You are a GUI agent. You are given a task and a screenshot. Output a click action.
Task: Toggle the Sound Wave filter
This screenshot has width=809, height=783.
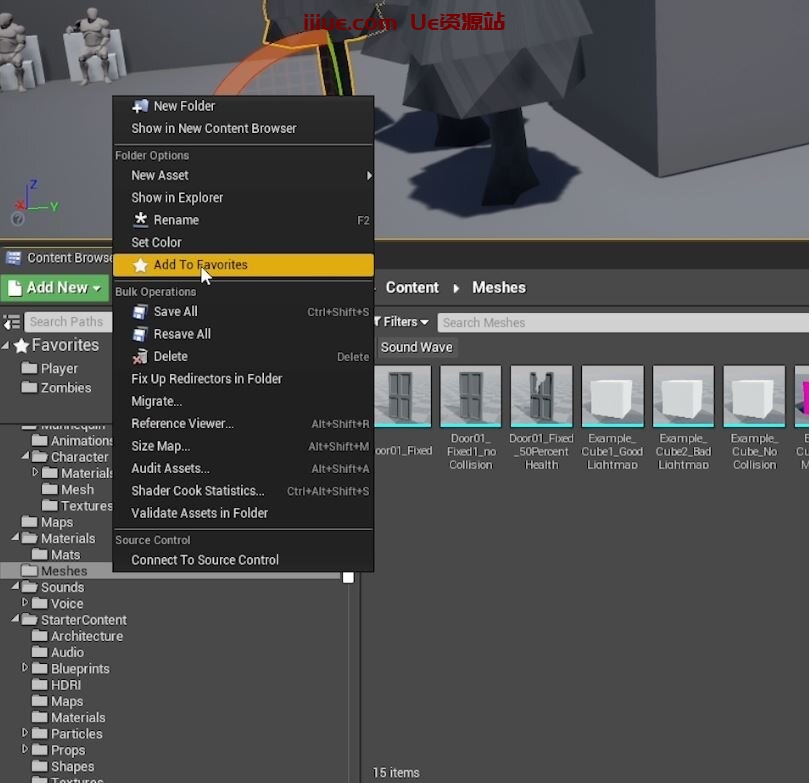(x=416, y=347)
